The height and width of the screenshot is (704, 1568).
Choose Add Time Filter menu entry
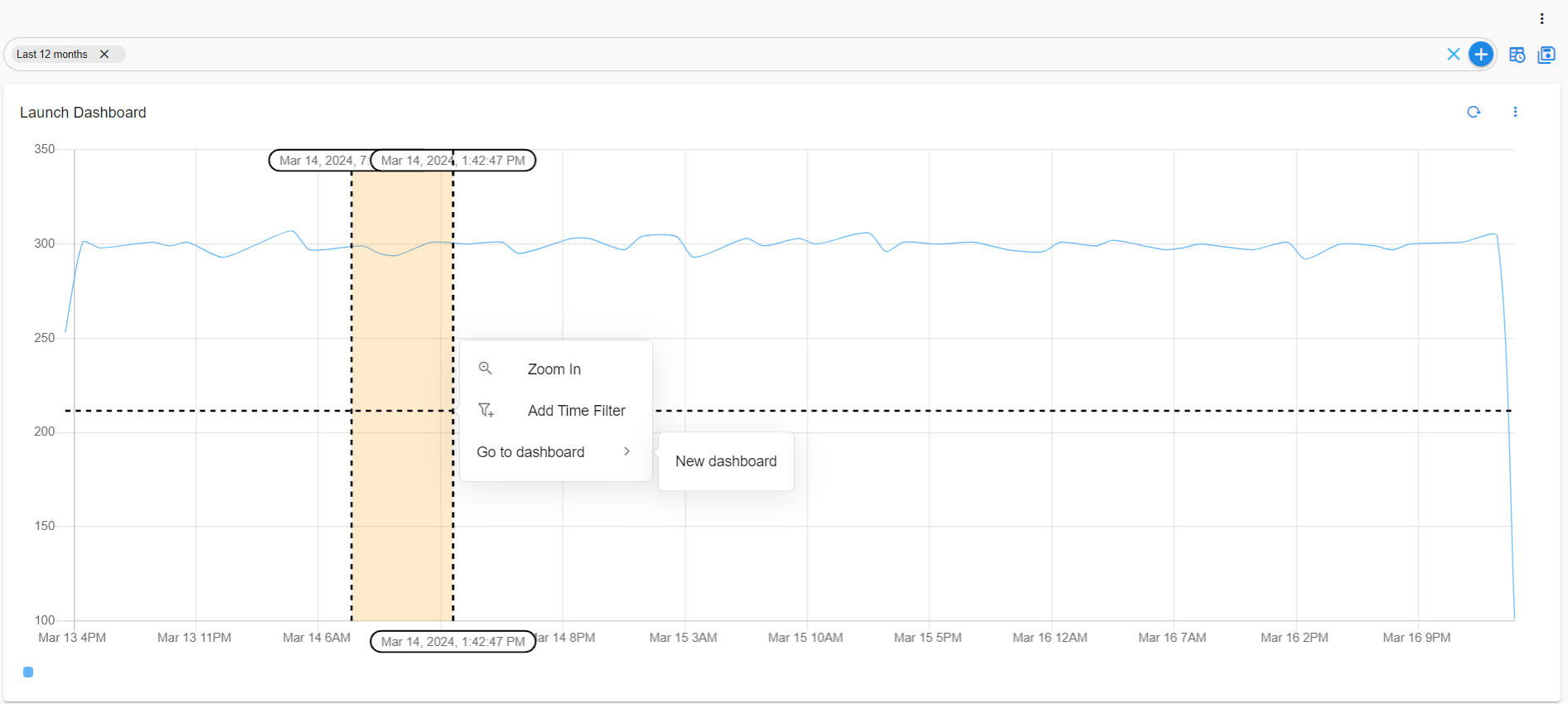(576, 411)
